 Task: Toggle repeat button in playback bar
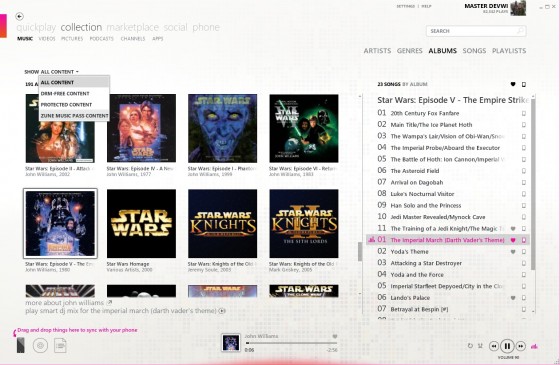coord(470,346)
